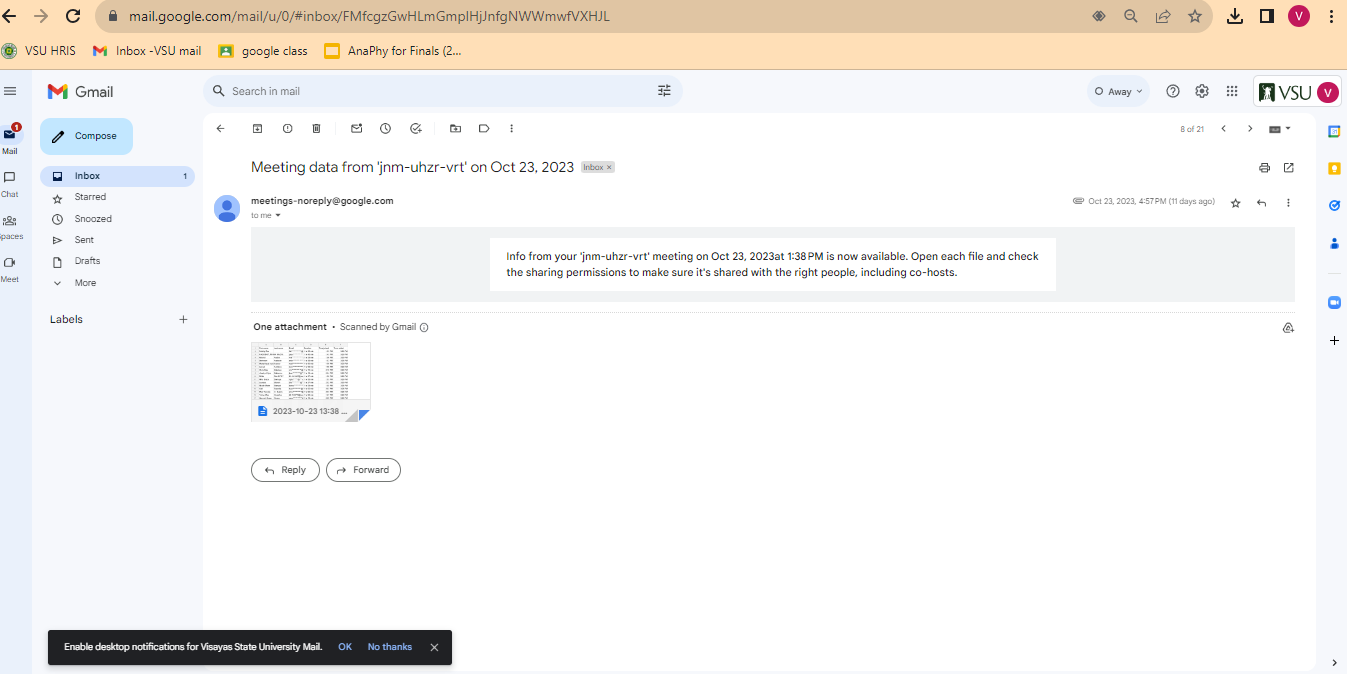Add this email to Tasks
The width and height of the screenshot is (1347, 674).
(416, 129)
